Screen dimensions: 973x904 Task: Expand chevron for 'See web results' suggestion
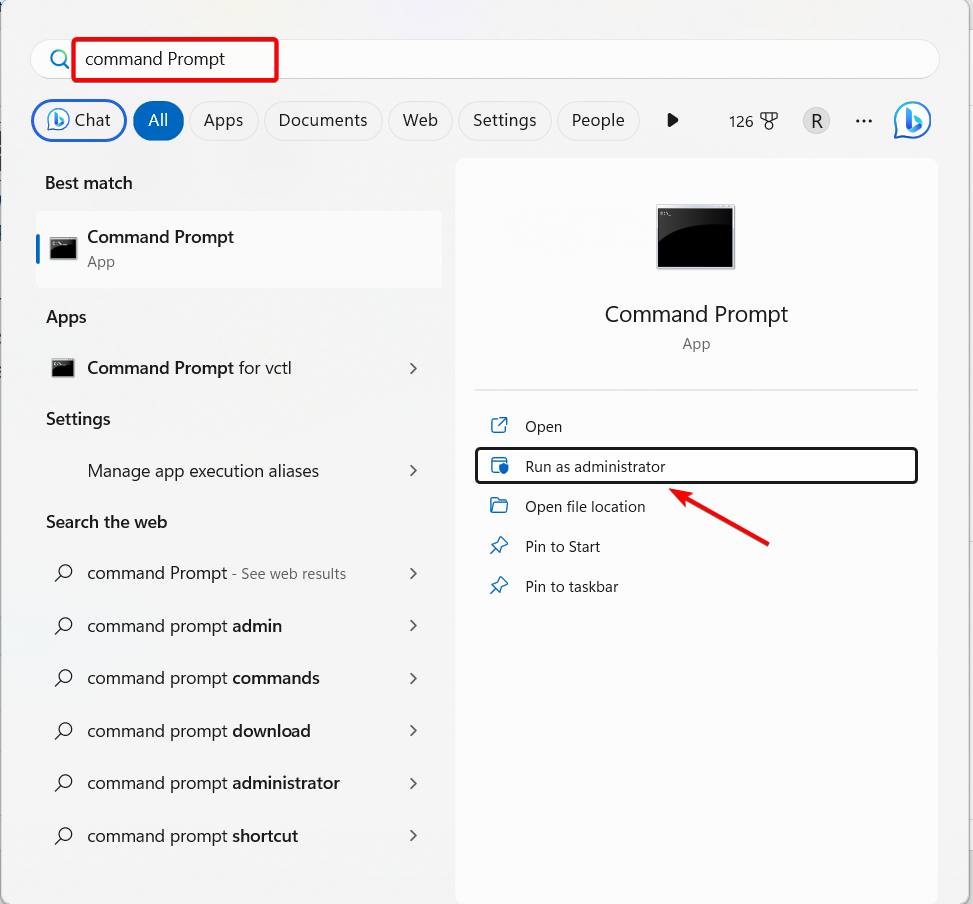pos(413,574)
